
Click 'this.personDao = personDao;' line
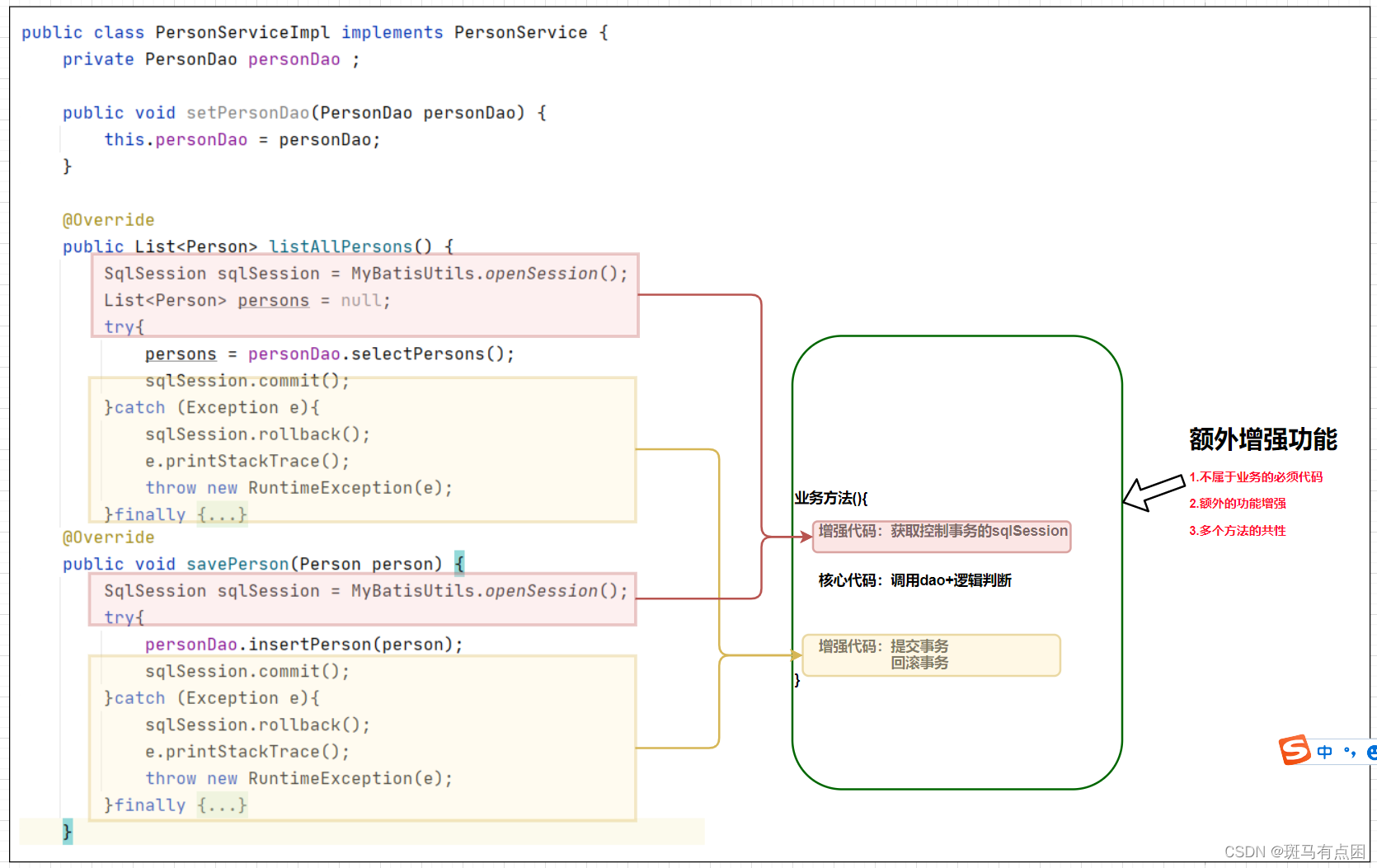242,139
